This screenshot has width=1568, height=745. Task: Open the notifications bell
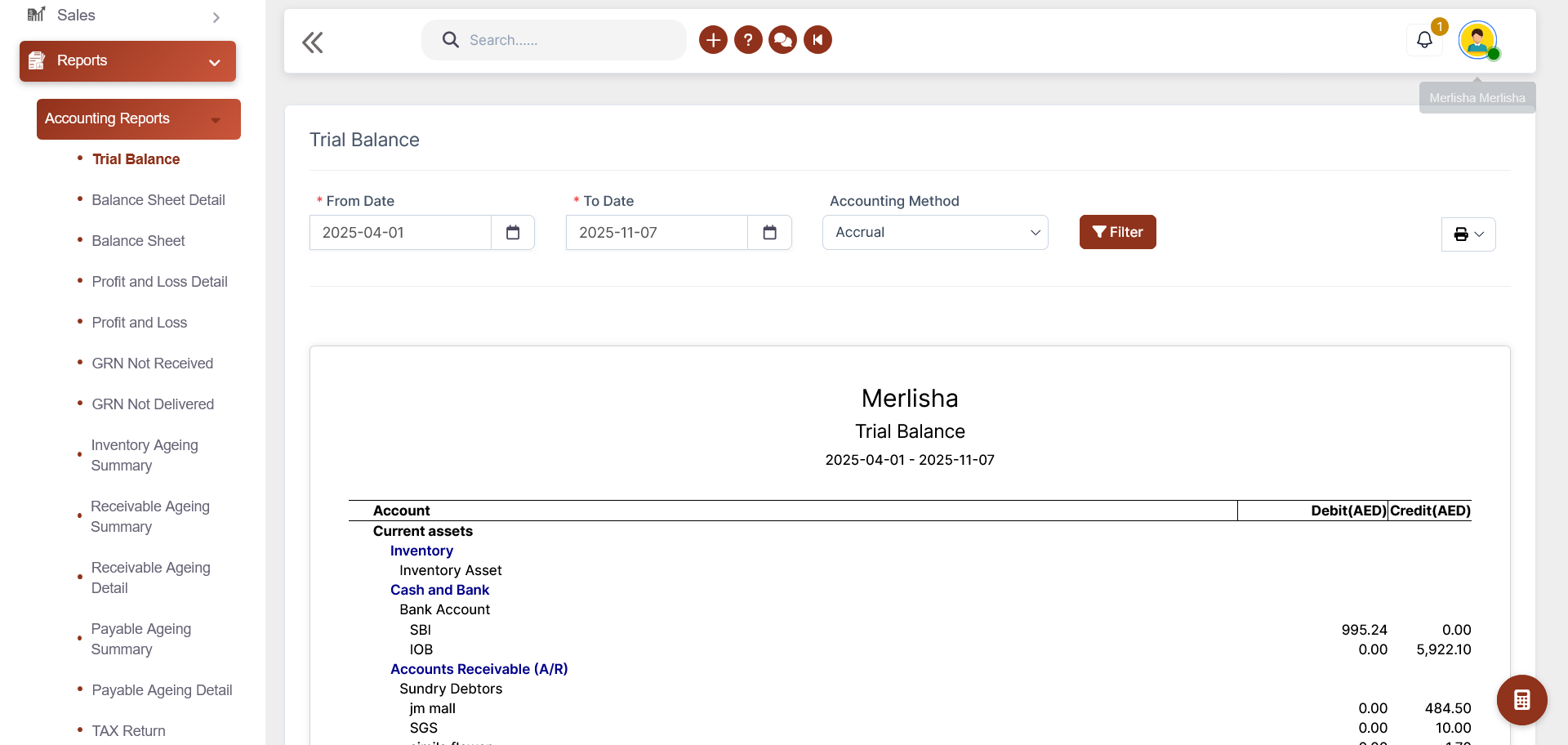point(1424,40)
